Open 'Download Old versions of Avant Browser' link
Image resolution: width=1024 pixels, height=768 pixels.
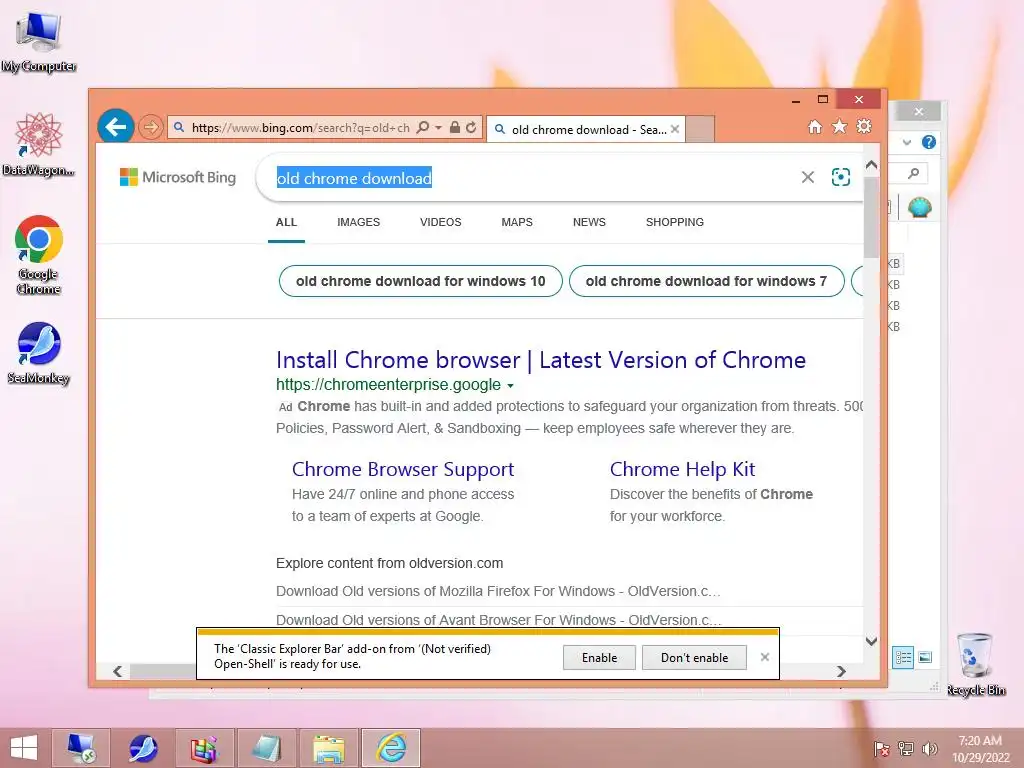(x=499, y=620)
